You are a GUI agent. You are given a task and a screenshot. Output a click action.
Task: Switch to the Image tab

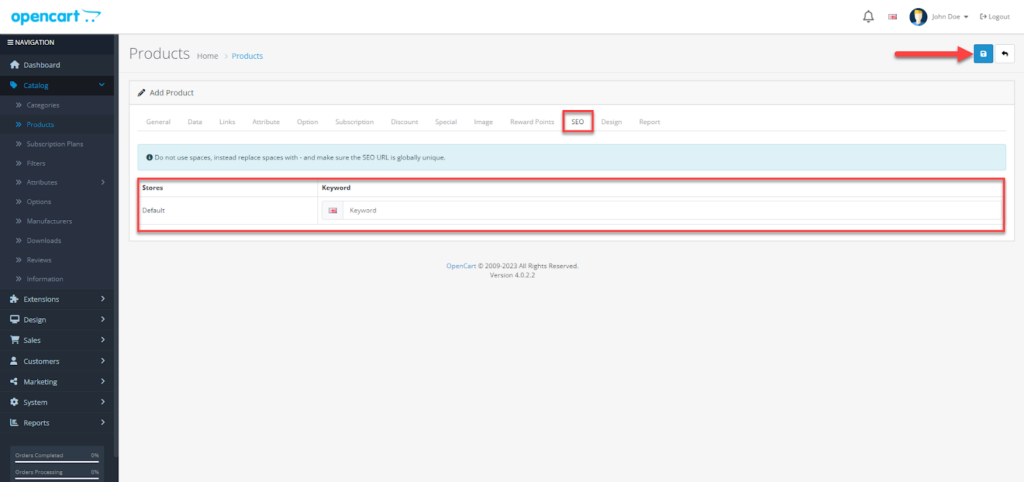pos(483,122)
